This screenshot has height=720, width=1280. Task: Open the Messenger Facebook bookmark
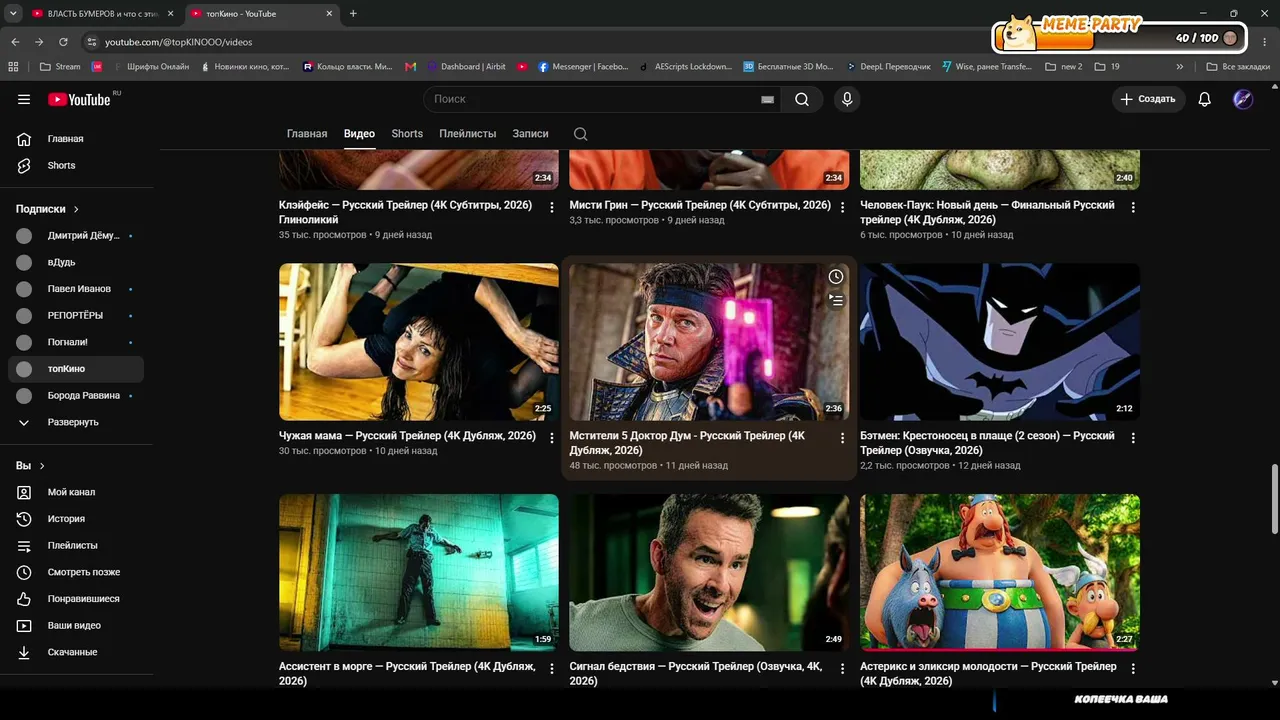click(584, 67)
